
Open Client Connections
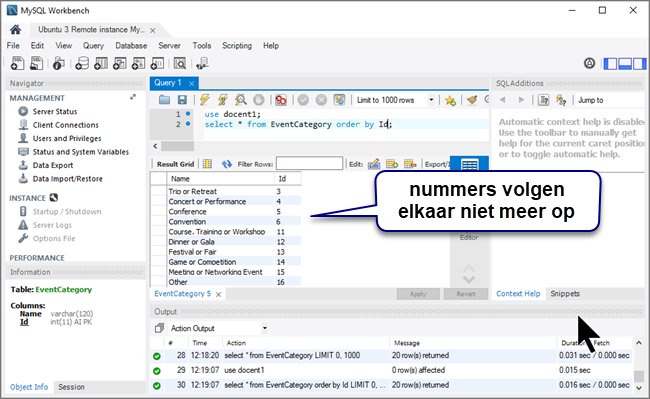coord(65,125)
